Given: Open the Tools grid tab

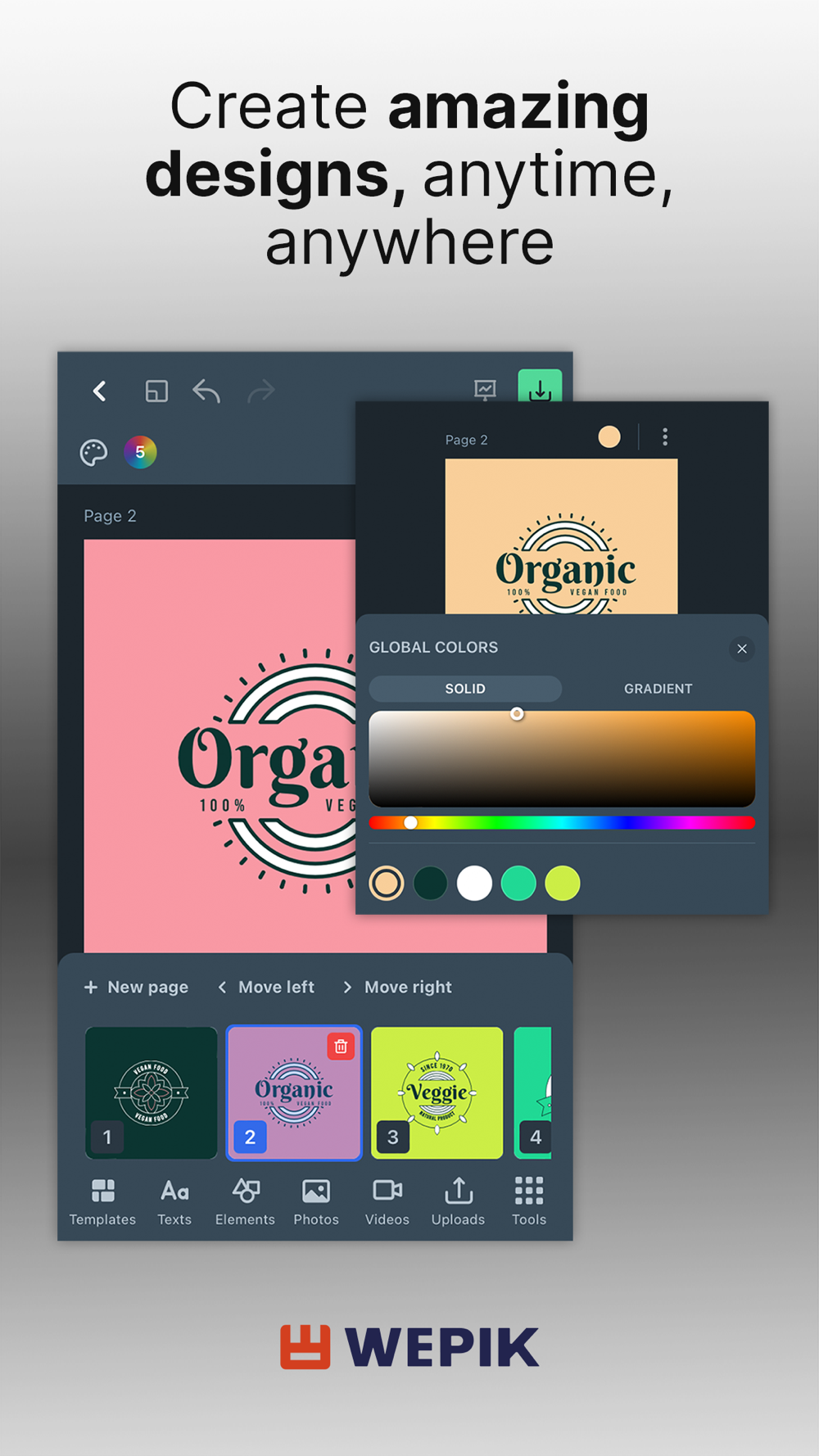Looking at the screenshot, I should point(529,1202).
